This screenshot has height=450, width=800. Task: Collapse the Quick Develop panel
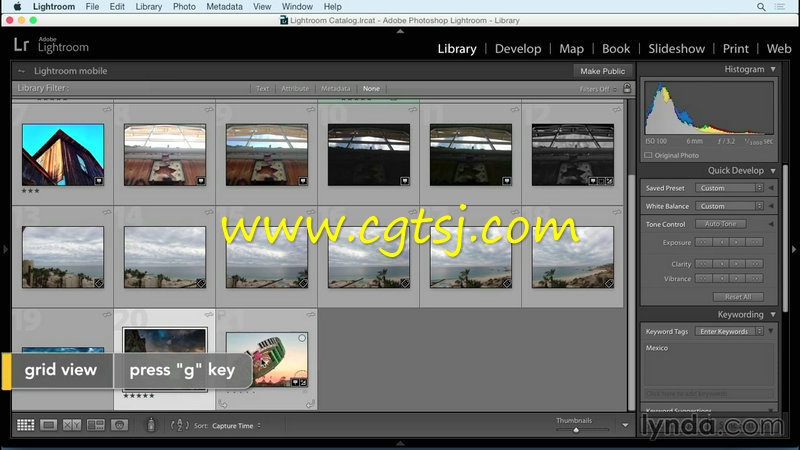tap(773, 170)
